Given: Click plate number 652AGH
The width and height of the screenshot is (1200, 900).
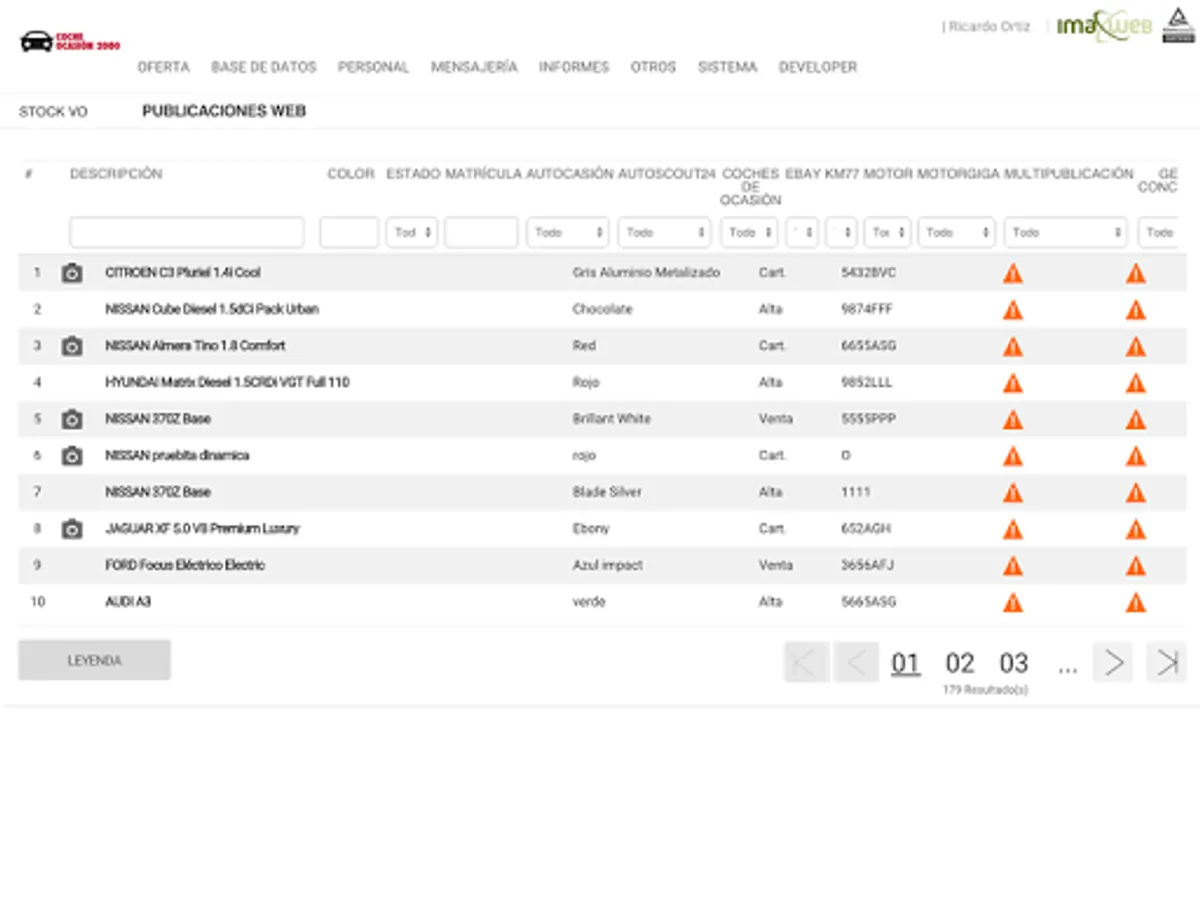Looking at the screenshot, I should [866, 529].
